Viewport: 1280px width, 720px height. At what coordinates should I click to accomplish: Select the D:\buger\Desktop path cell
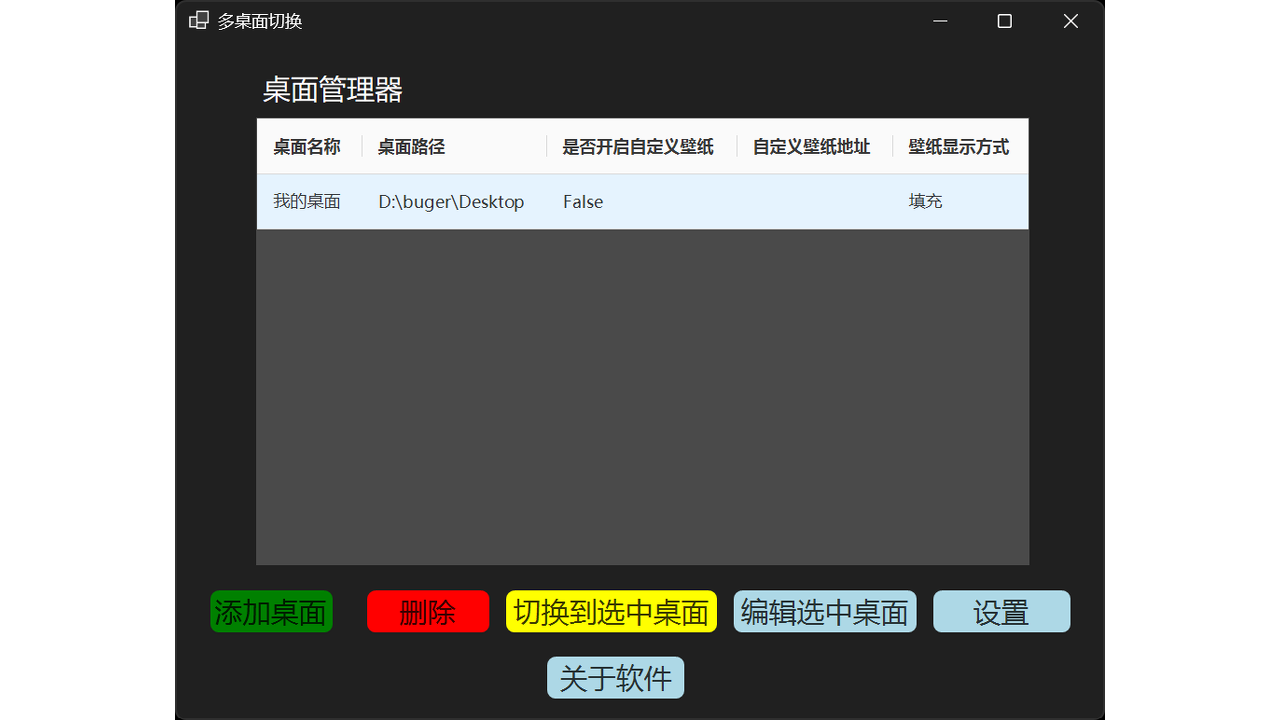pos(452,202)
